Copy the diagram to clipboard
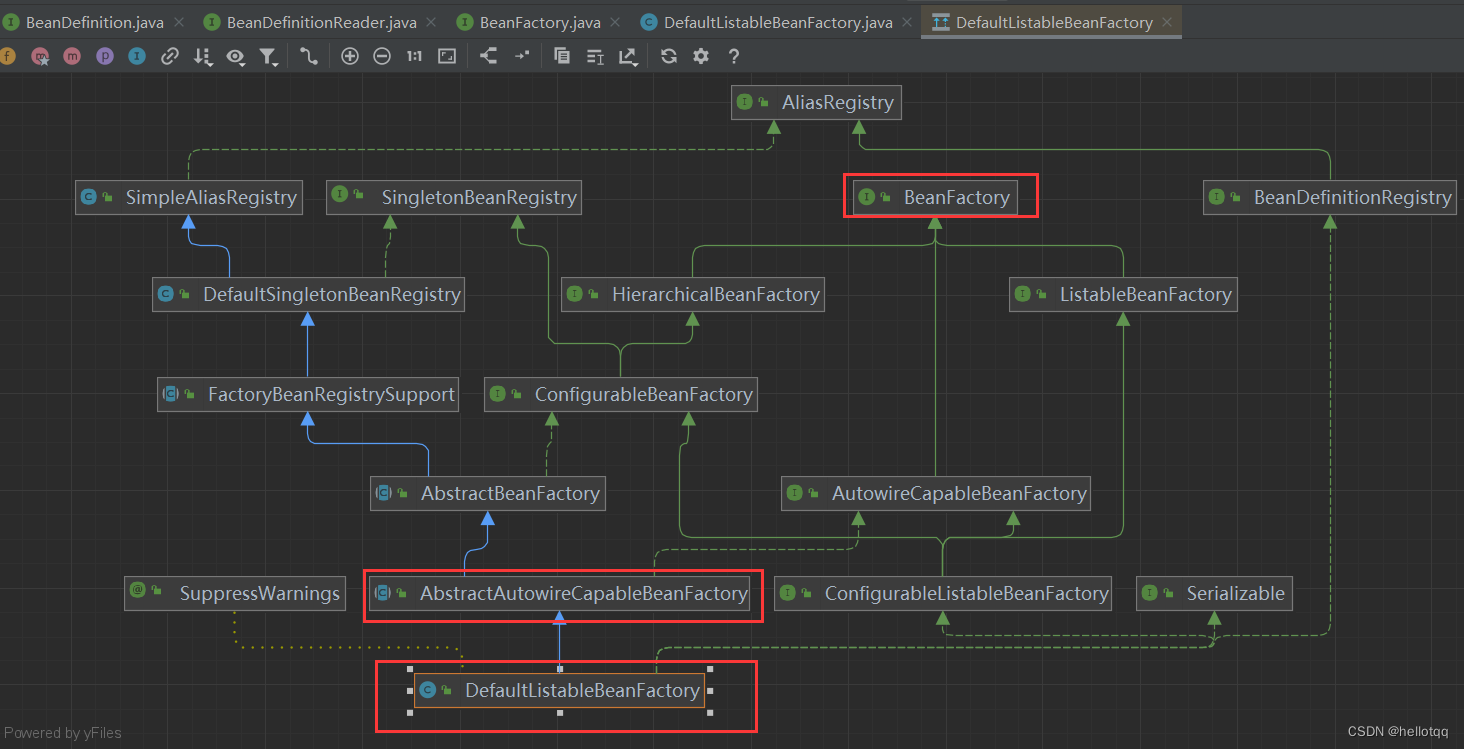This screenshot has width=1464, height=749. pyautogui.click(x=562, y=57)
